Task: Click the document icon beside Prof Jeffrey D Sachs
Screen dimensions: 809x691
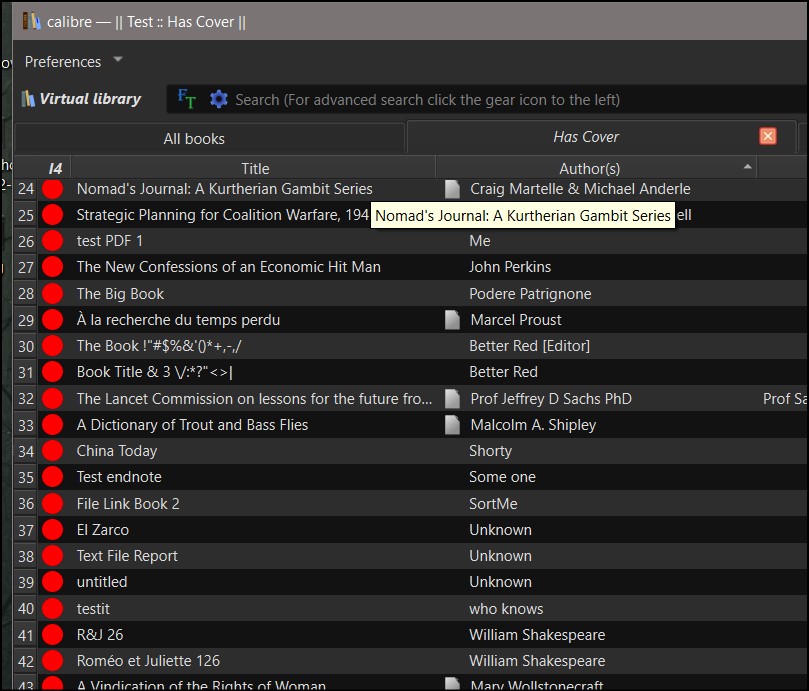Action: pos(452,398)
